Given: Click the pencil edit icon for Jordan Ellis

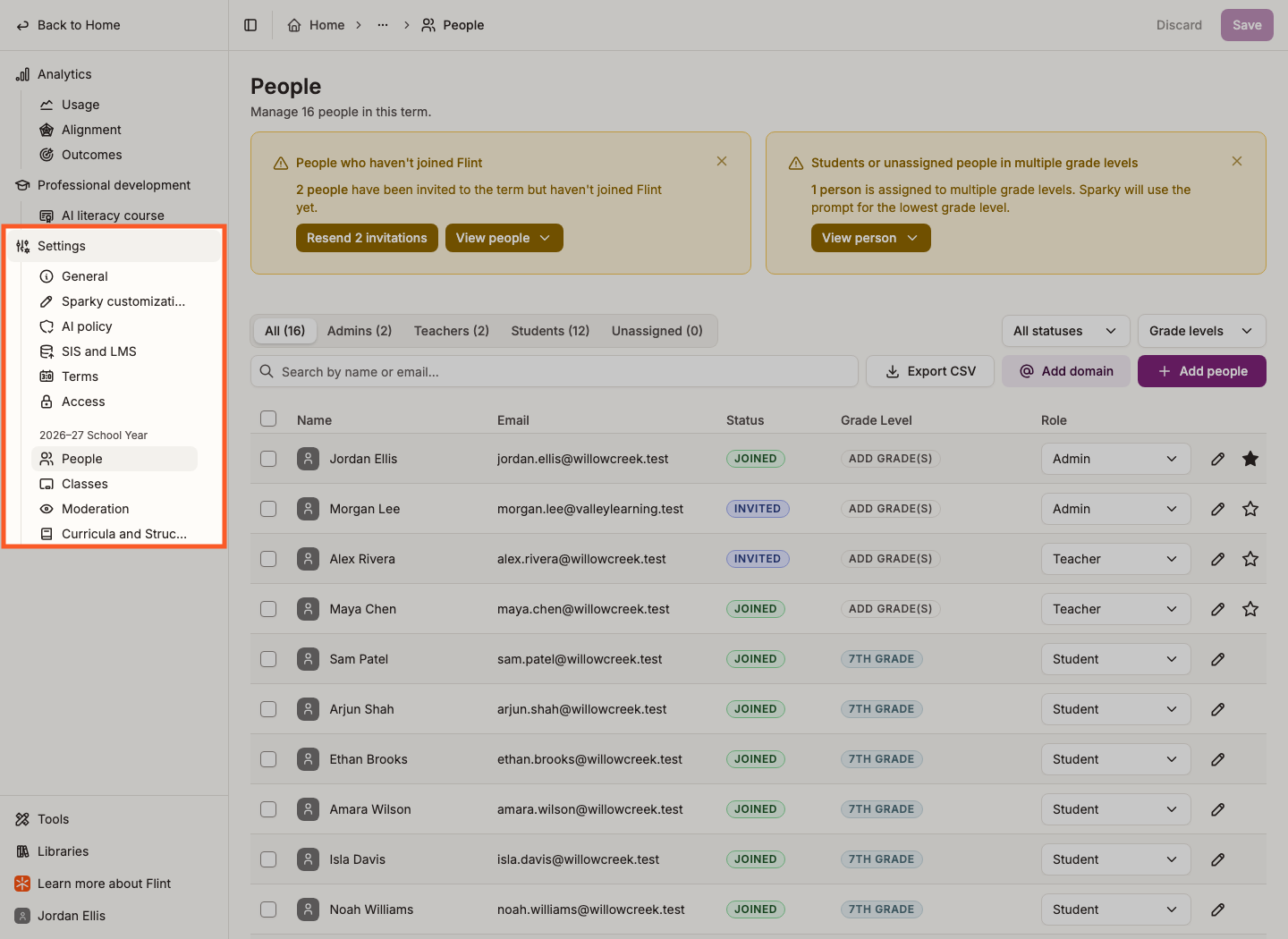Looking at the screenshot, I should 1217,459.
